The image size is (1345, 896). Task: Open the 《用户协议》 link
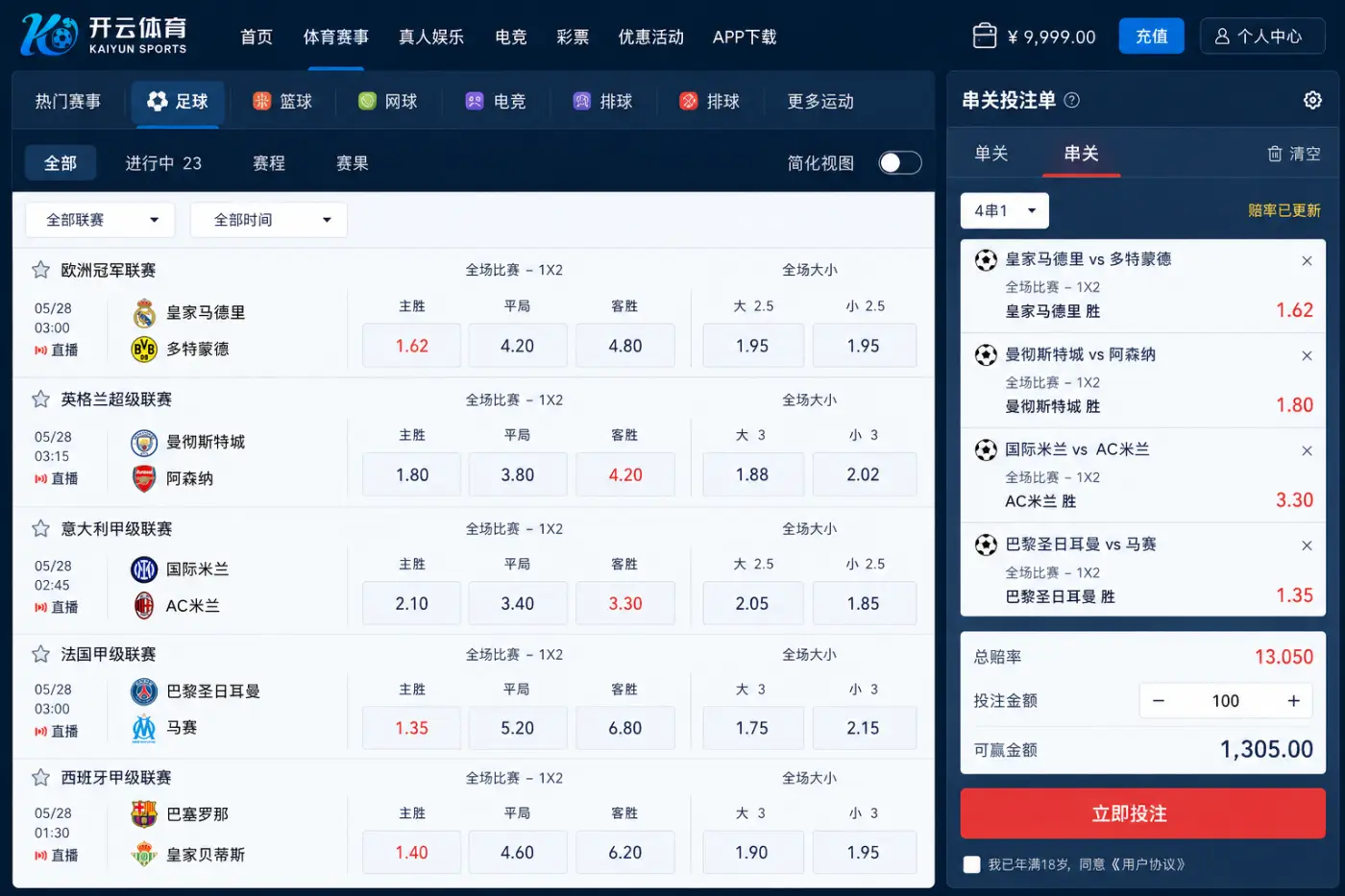pyautogui.click(x=1147, y=864)
